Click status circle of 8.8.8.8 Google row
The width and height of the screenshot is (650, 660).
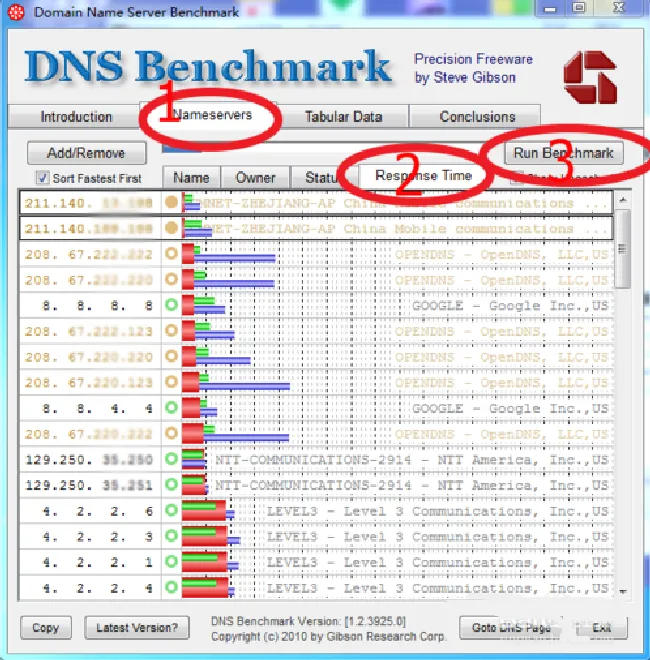[171, 305]
